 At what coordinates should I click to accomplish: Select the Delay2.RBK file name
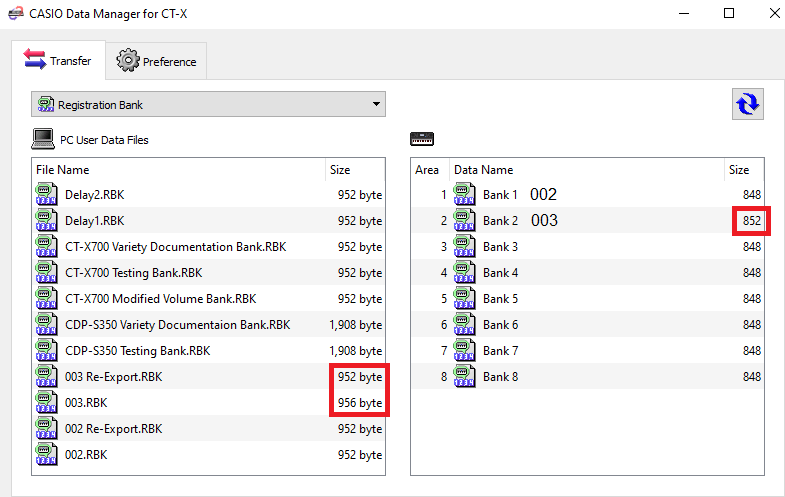click(x=95, y=195)
